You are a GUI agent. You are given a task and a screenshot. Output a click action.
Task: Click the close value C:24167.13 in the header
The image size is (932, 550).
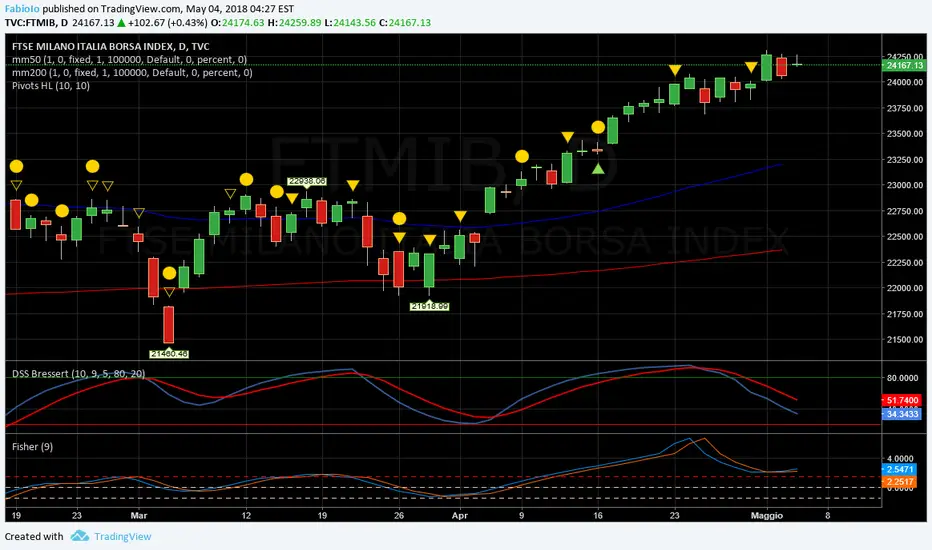(x=405, y=23)
